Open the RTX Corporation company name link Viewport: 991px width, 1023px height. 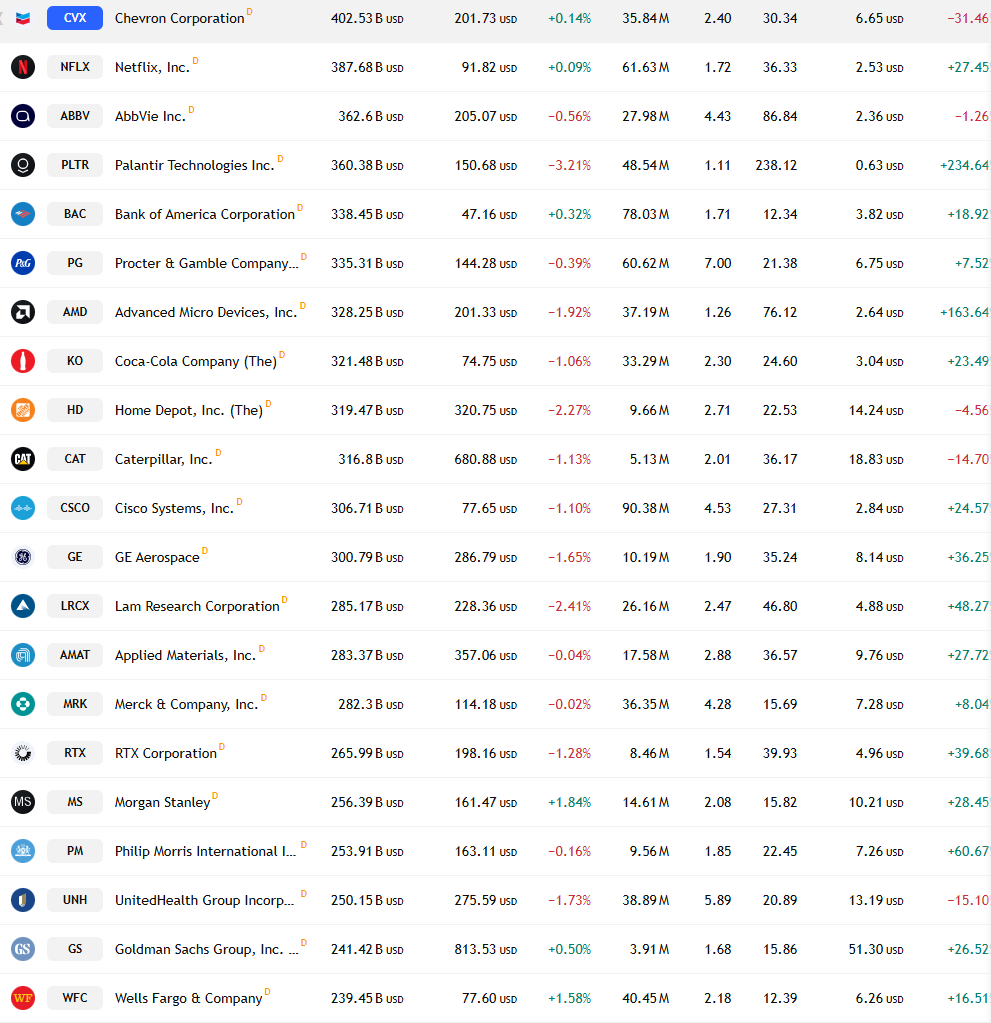pyautogui.click(x=166, y=753)
